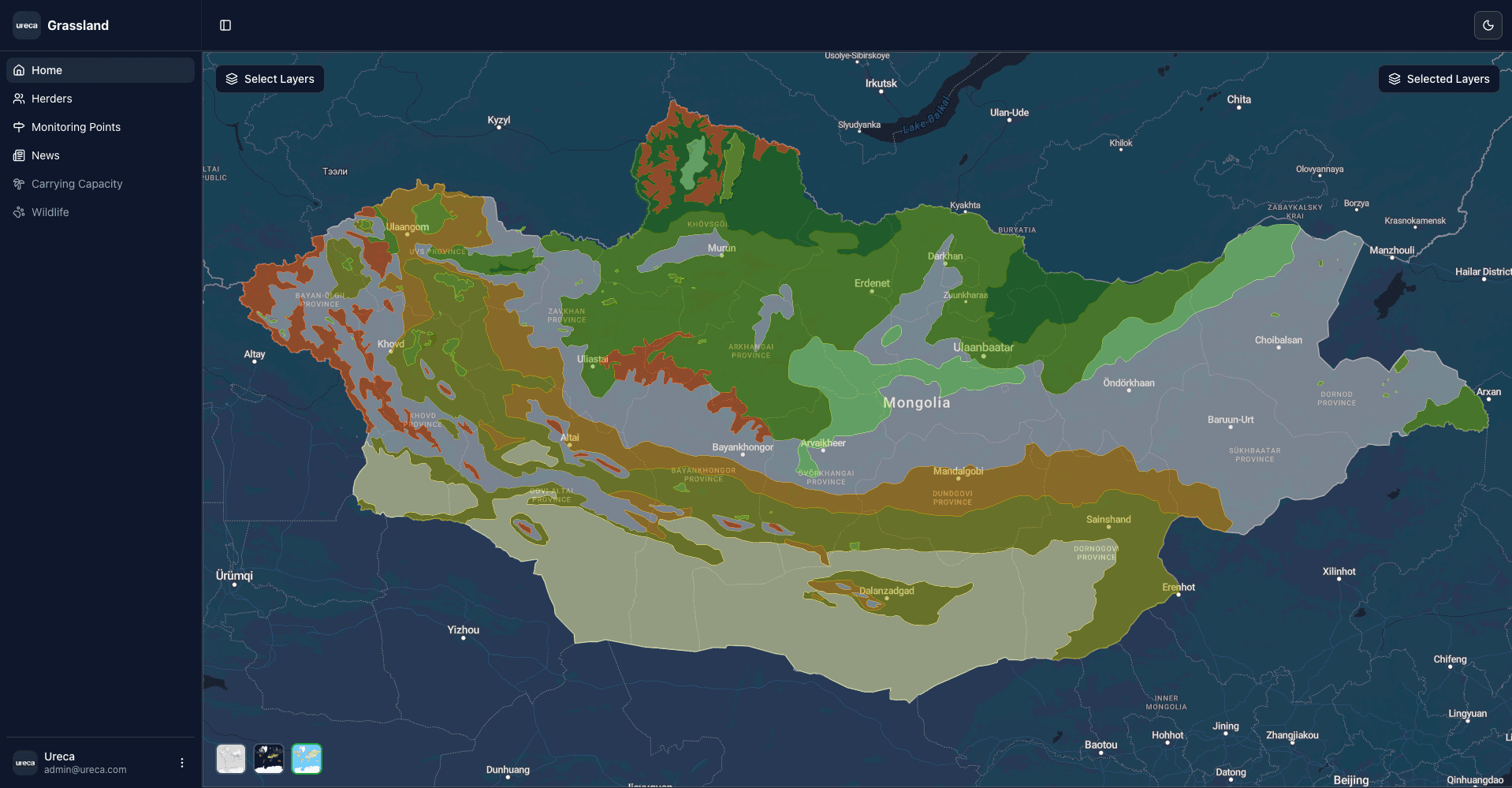
Task: Click the Öndörkhaan map label
Action: [x=1129, y=383]
